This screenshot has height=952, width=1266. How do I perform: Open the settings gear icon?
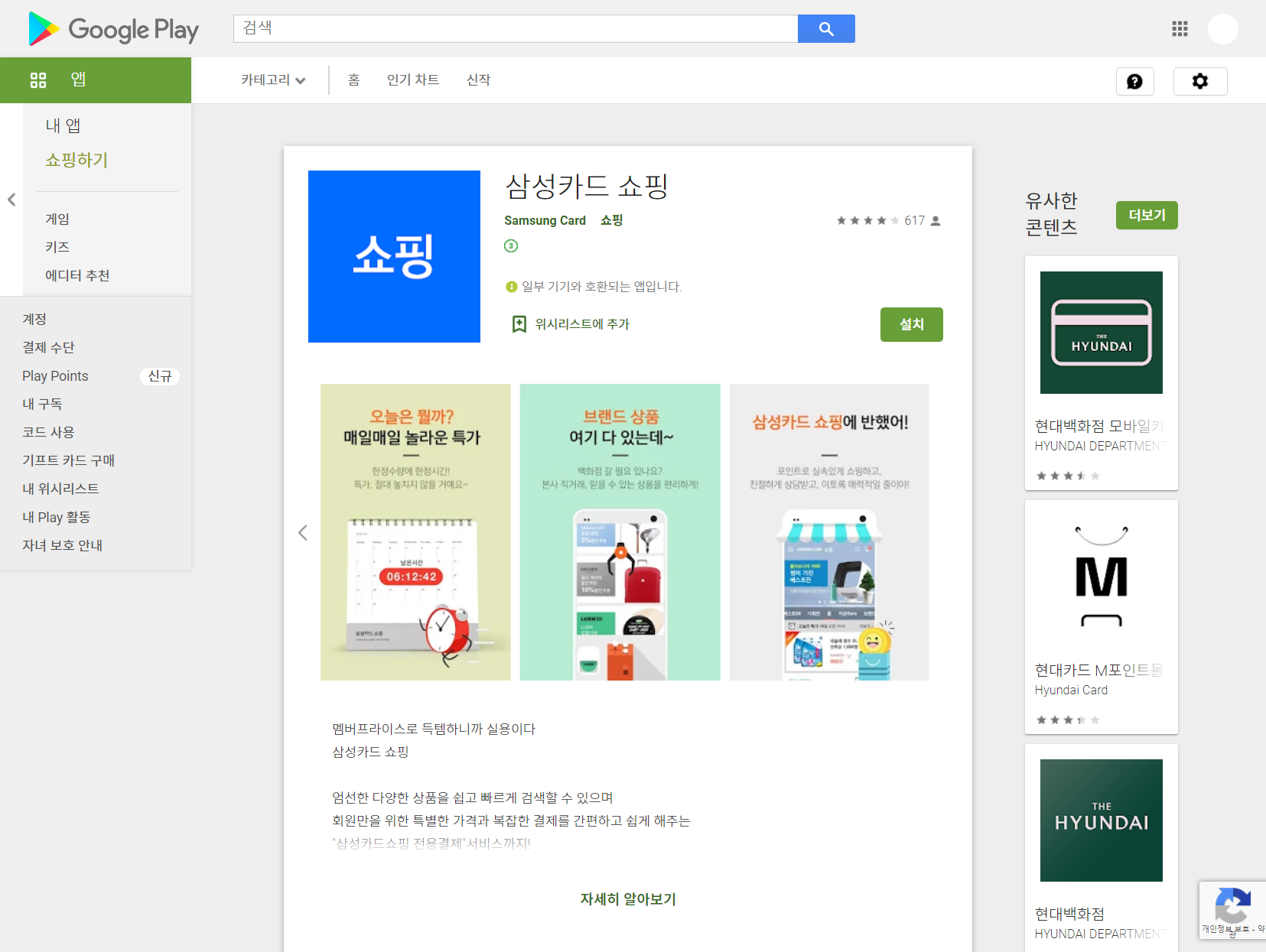[x=1200, y=81]
